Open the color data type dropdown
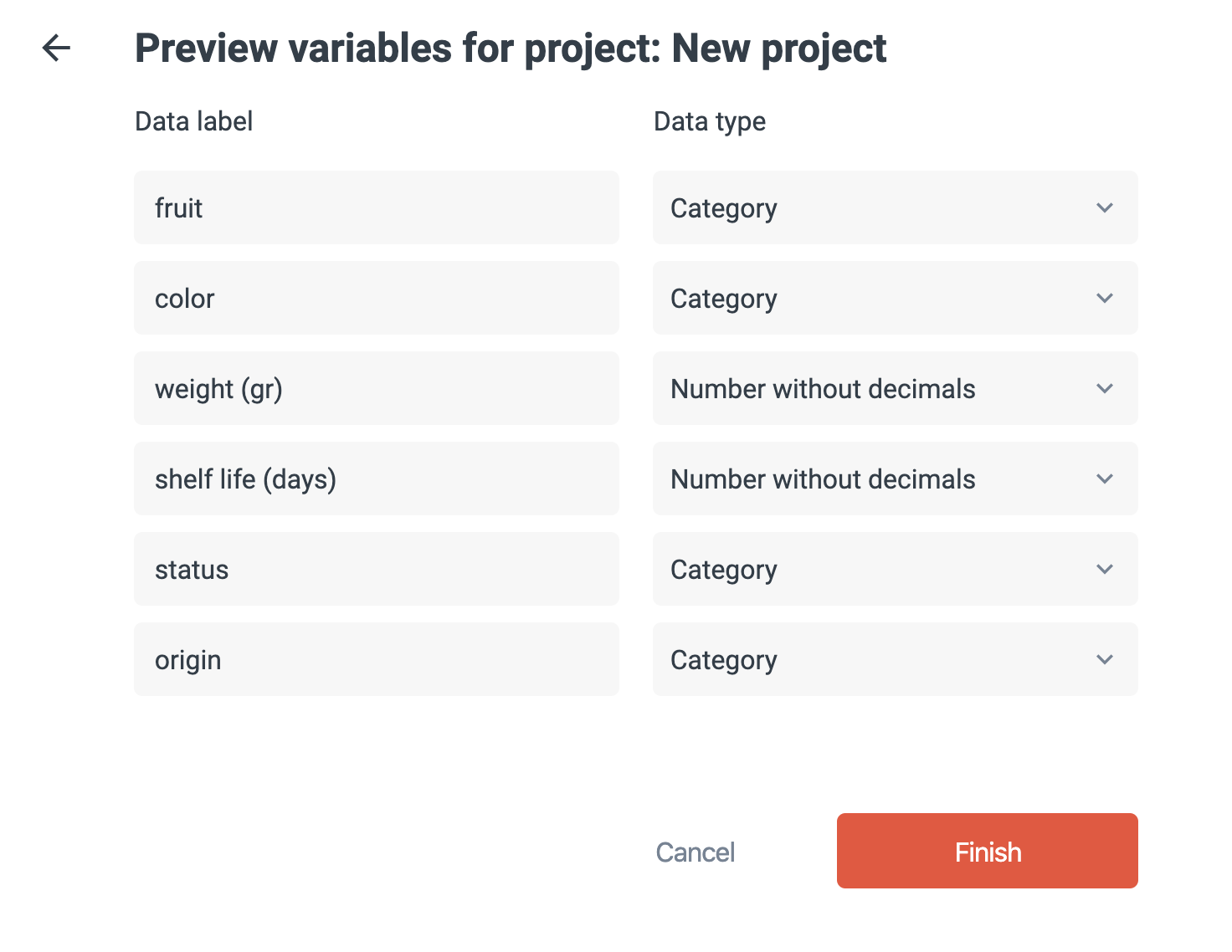Viewport: 1232px width, 952px height. tap(894, 298)
